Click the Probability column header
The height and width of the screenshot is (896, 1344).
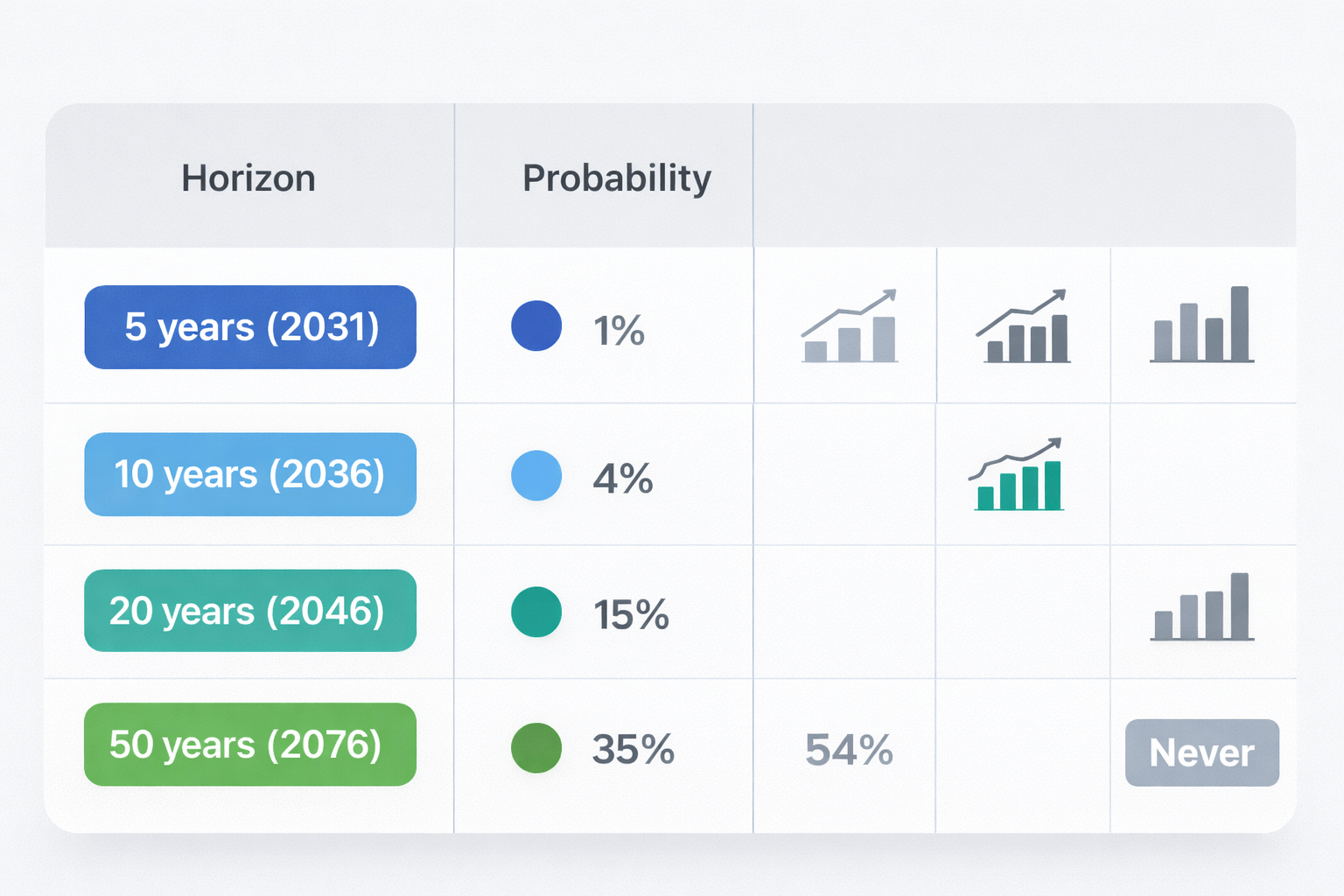[x=617, y=178]
